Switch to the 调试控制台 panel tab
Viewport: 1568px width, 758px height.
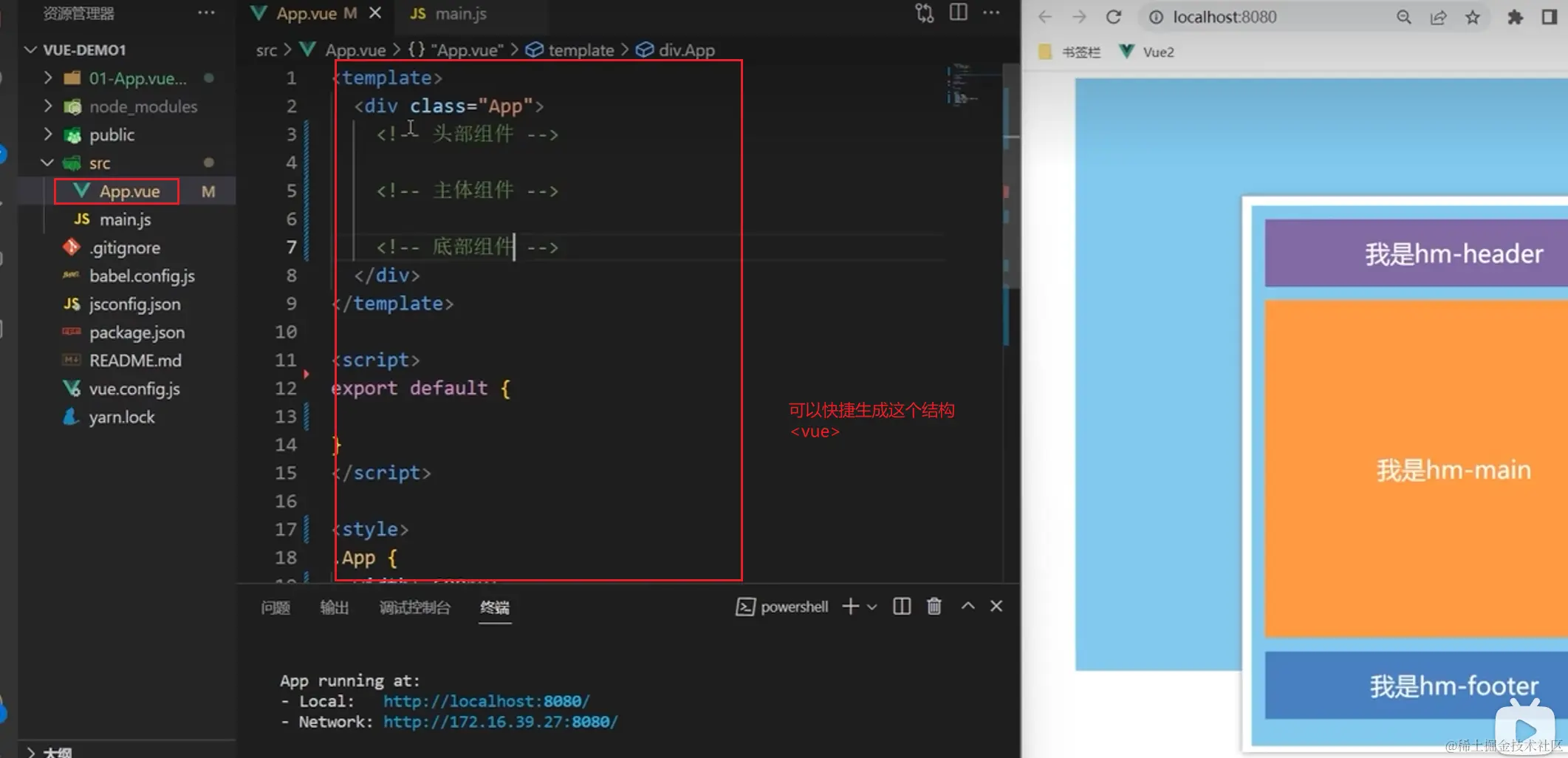(x=414, y=607)
